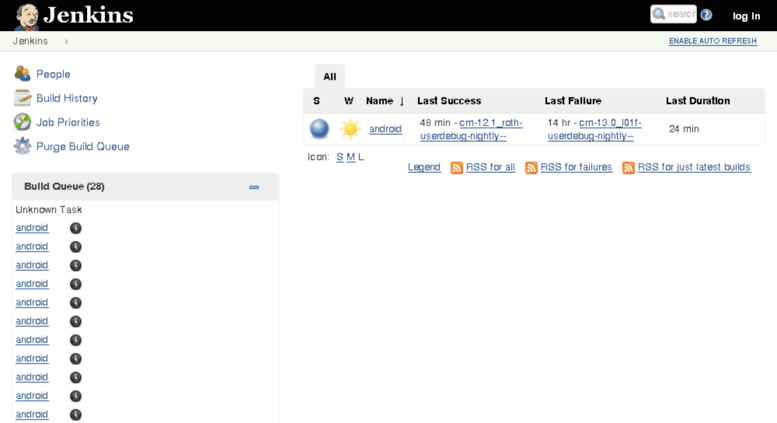777x423 pixels.
Task: Open sixth android entry in build queue
Action: coord(32,321)
